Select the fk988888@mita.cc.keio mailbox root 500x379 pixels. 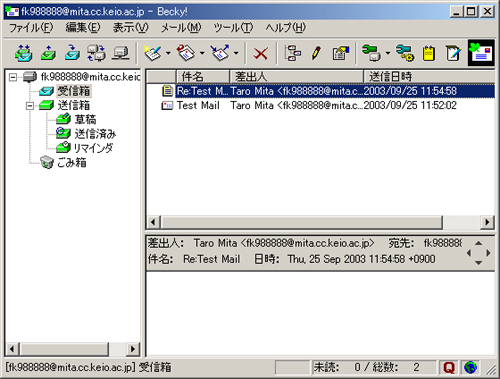pyautogui.click(x=90, y=77)
